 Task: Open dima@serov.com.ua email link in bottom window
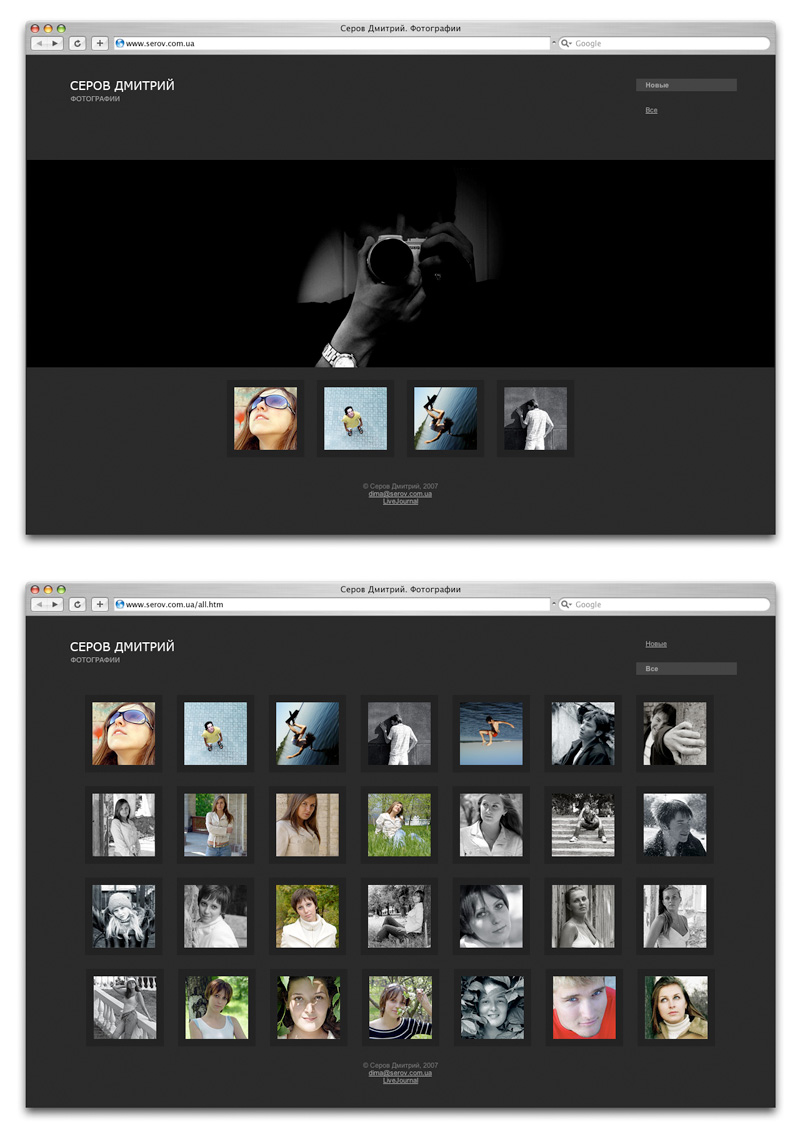tap(400, 1073)
